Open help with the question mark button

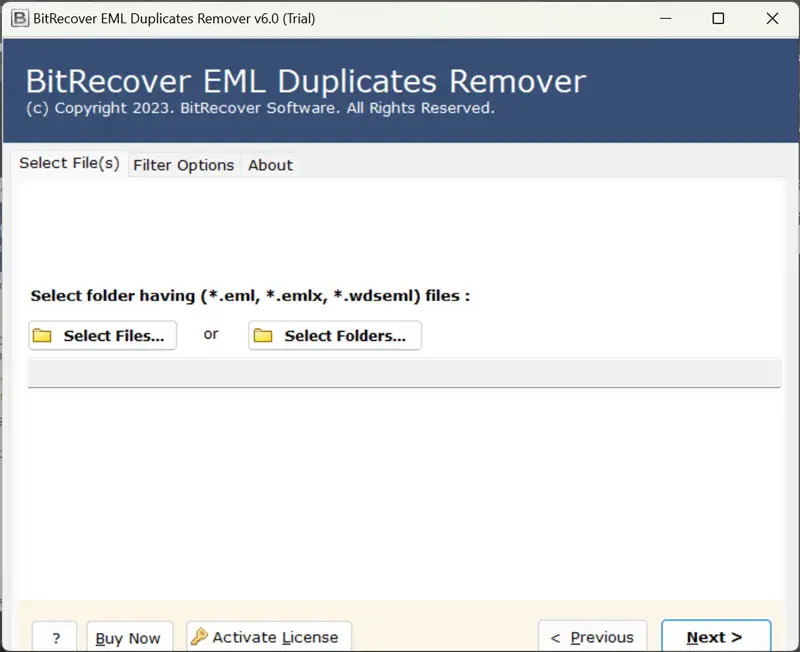tap(56, 638)
